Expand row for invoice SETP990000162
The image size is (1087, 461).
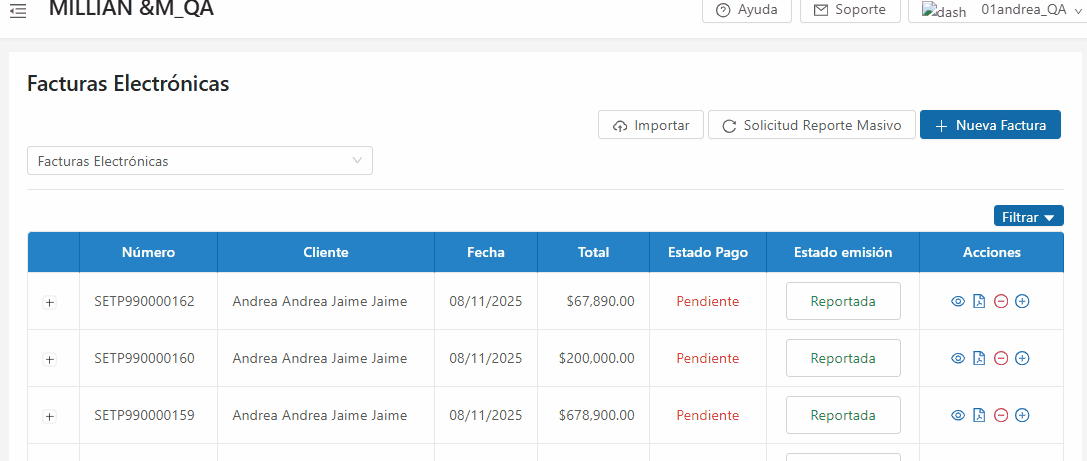pyautogui.click(x=50, y=302)
